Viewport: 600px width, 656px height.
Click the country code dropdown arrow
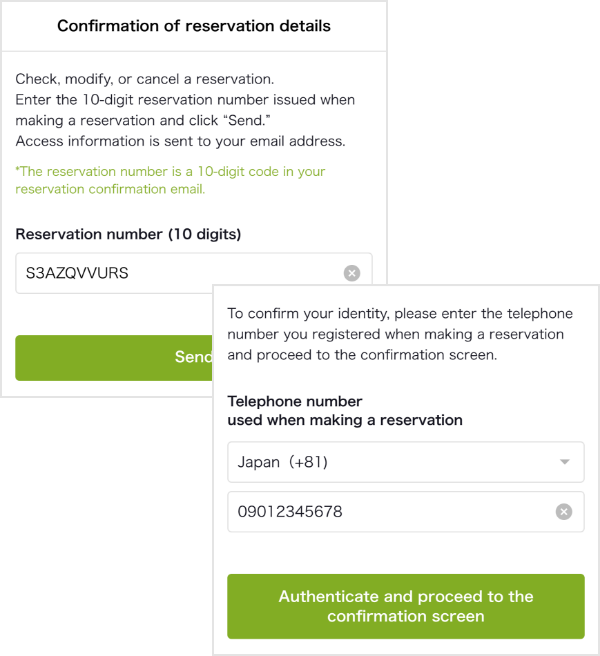(x=564, y=462)
